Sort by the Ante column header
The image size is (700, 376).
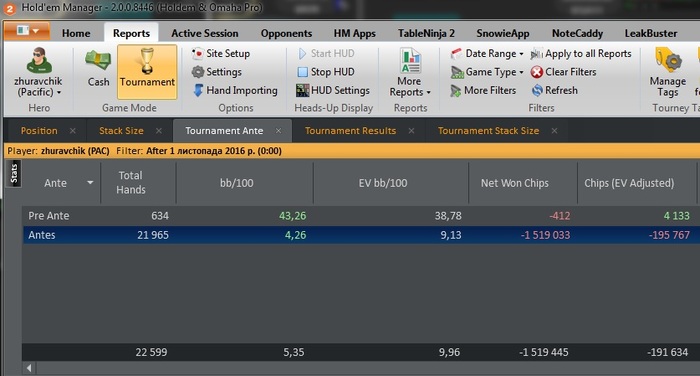pyautogui.click(x=55, y=183)
